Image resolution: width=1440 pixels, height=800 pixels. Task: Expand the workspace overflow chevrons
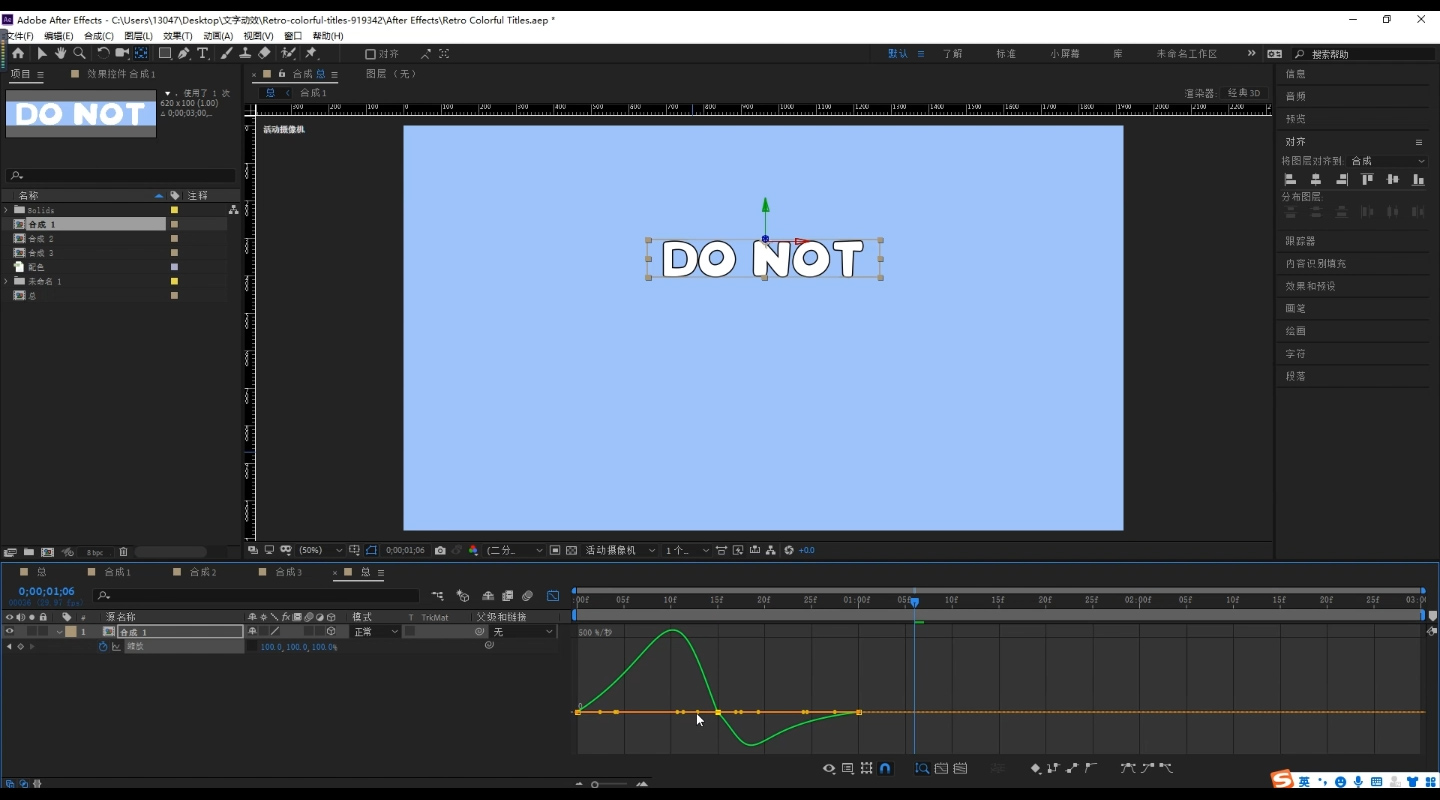1251,54
